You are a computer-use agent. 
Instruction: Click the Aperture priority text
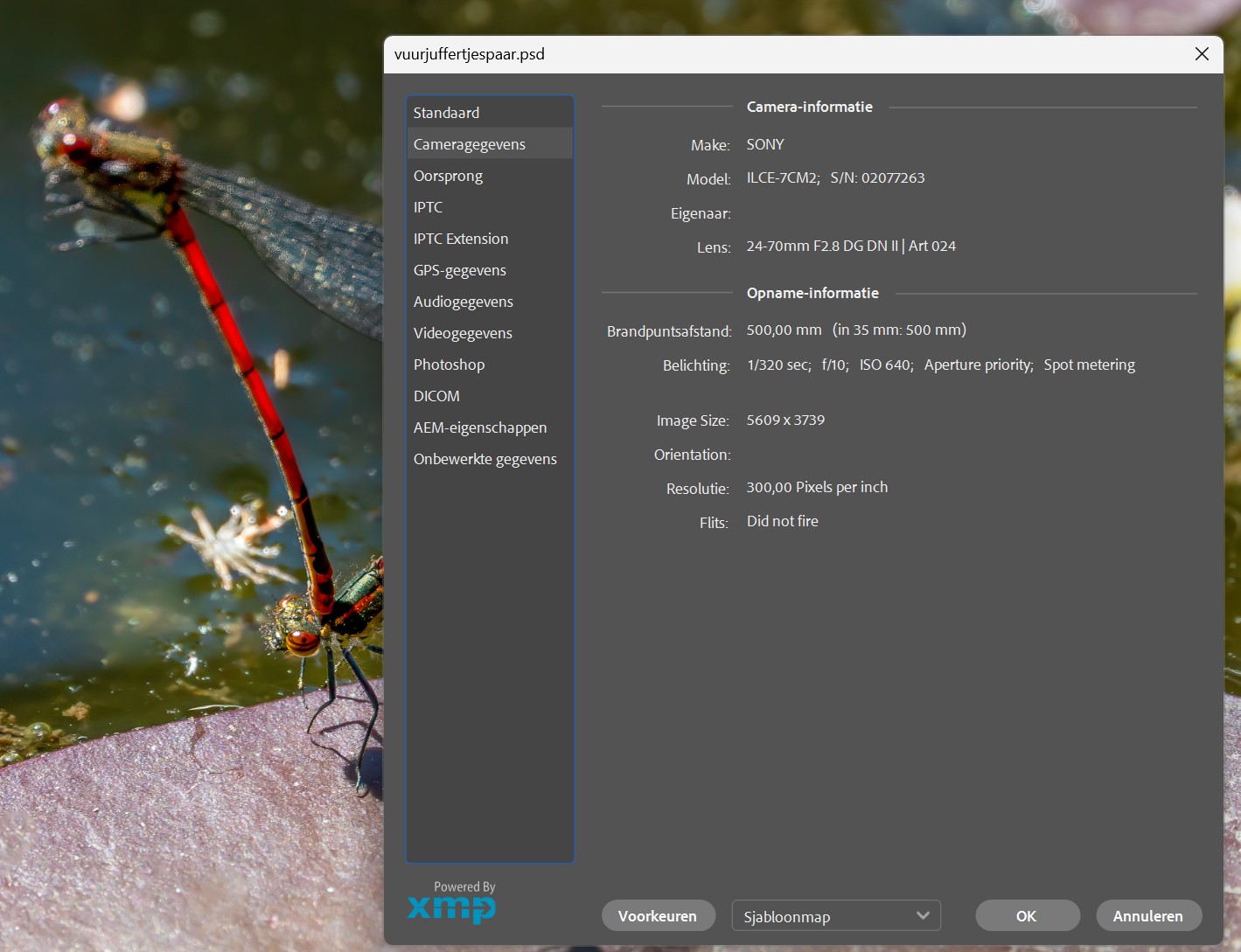pyautogui.click(x=979, y=365)
